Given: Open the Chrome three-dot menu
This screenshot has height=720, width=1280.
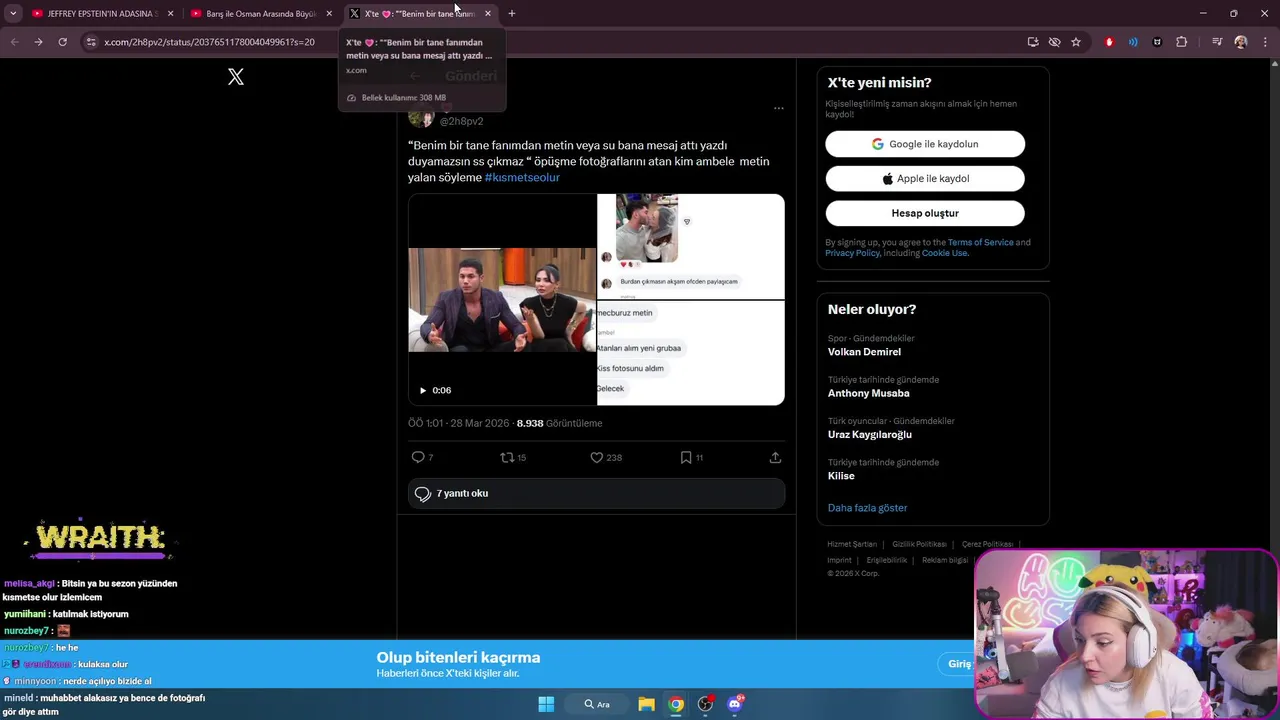Looking at the screenshot, I should 1265,42.
